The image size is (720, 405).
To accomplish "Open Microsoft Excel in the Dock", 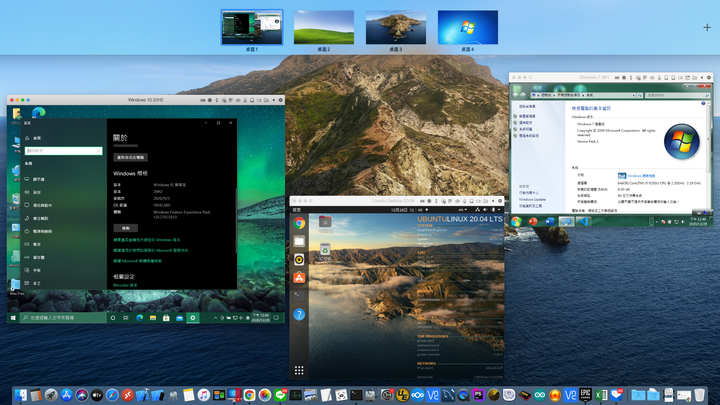I will point(601,395).
